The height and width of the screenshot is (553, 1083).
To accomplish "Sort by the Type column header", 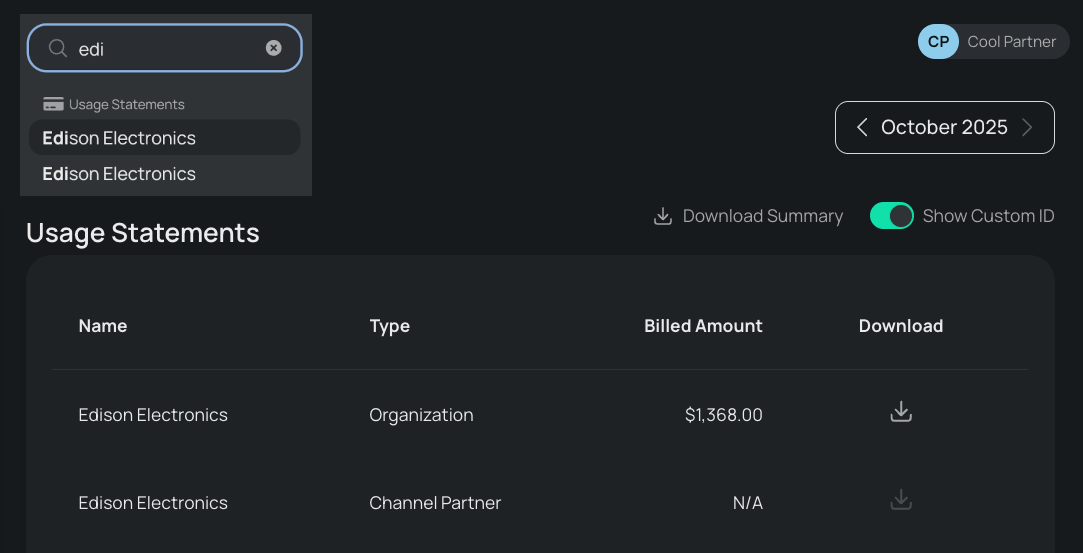I will [390, 326].
